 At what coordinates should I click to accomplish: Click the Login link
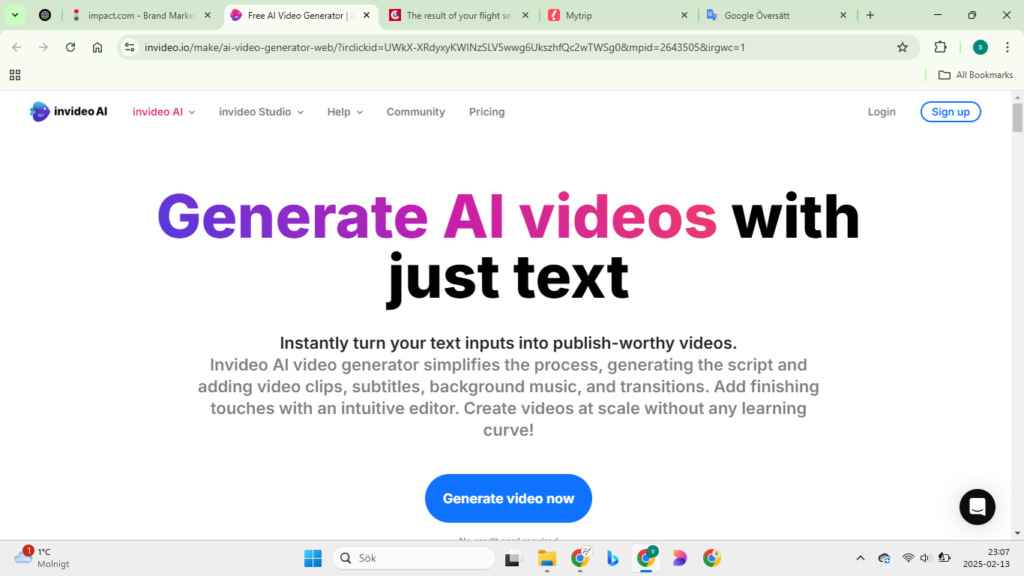pyautogui.click(x=881, y=112)
